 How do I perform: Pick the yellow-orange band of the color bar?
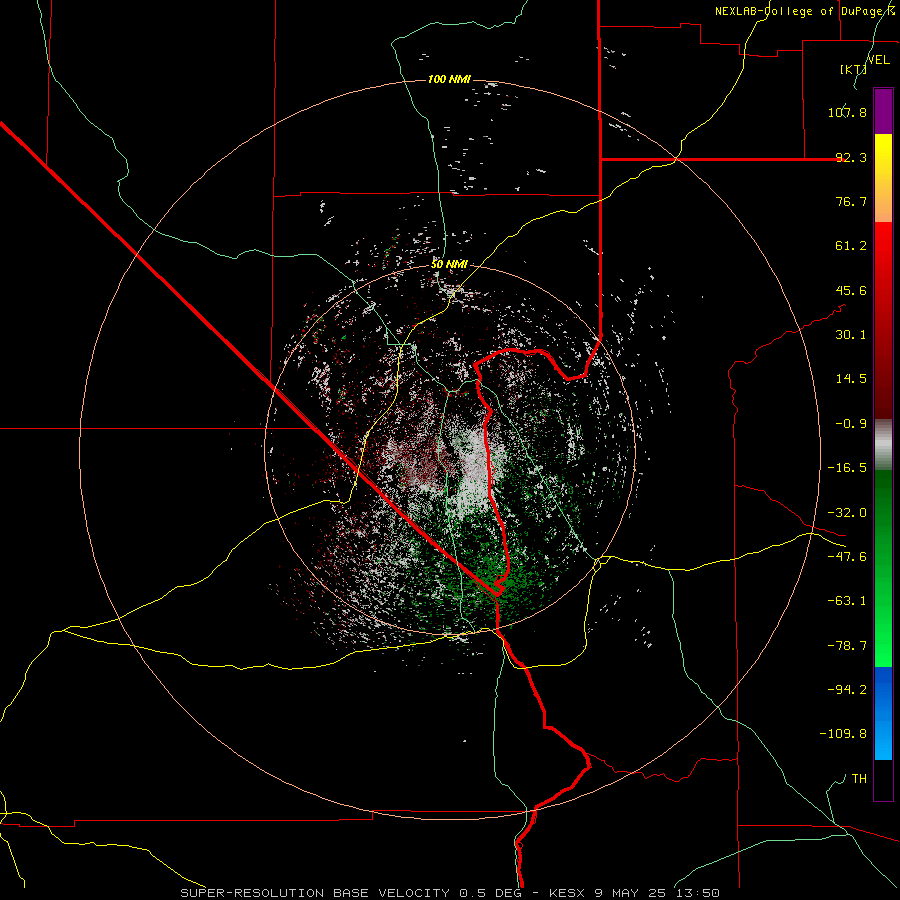[883, 178]
